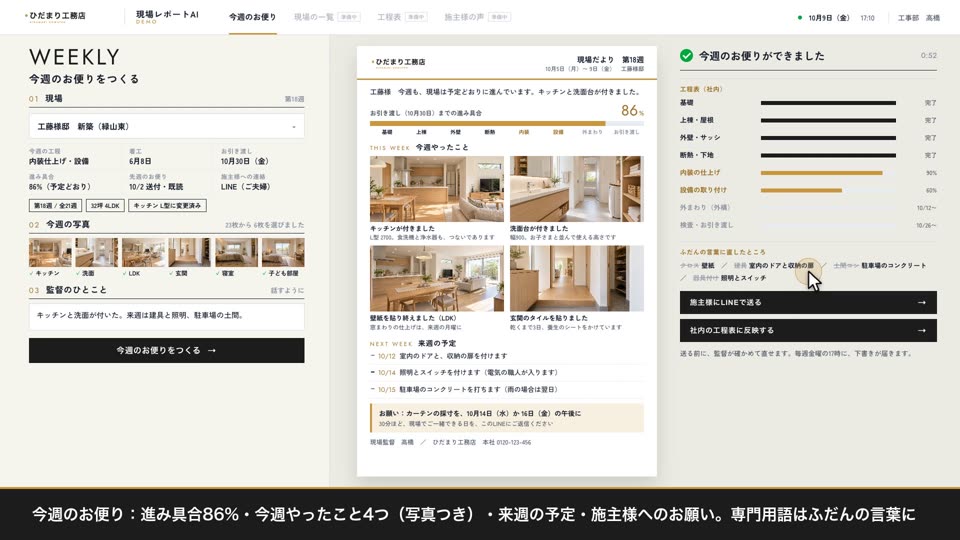960x540 pixels.
Task: Click the 10/14 照明とスイッチ schedule line
Action: pyautogui.click(x=506, y=372)
